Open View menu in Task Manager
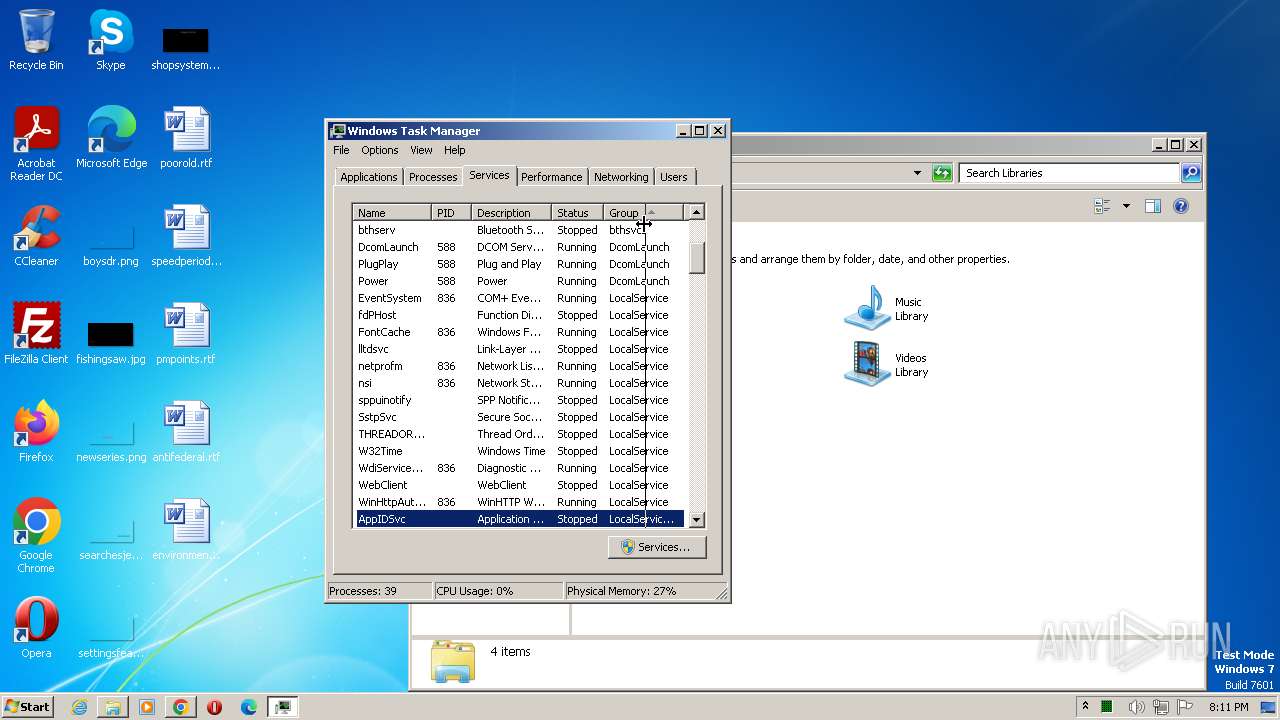 [421, 150]
